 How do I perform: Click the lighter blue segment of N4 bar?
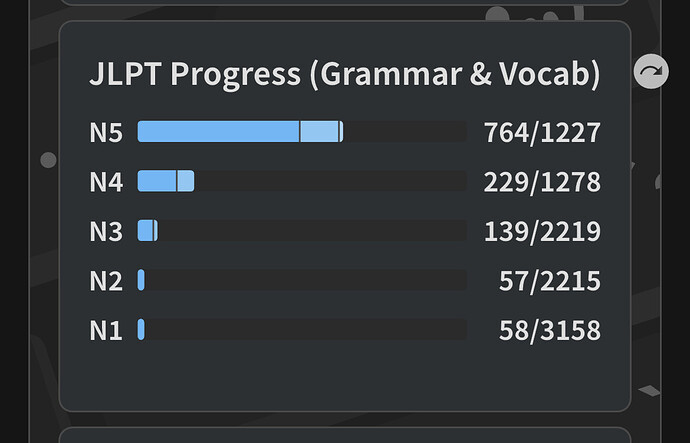(x=185, y=181)
